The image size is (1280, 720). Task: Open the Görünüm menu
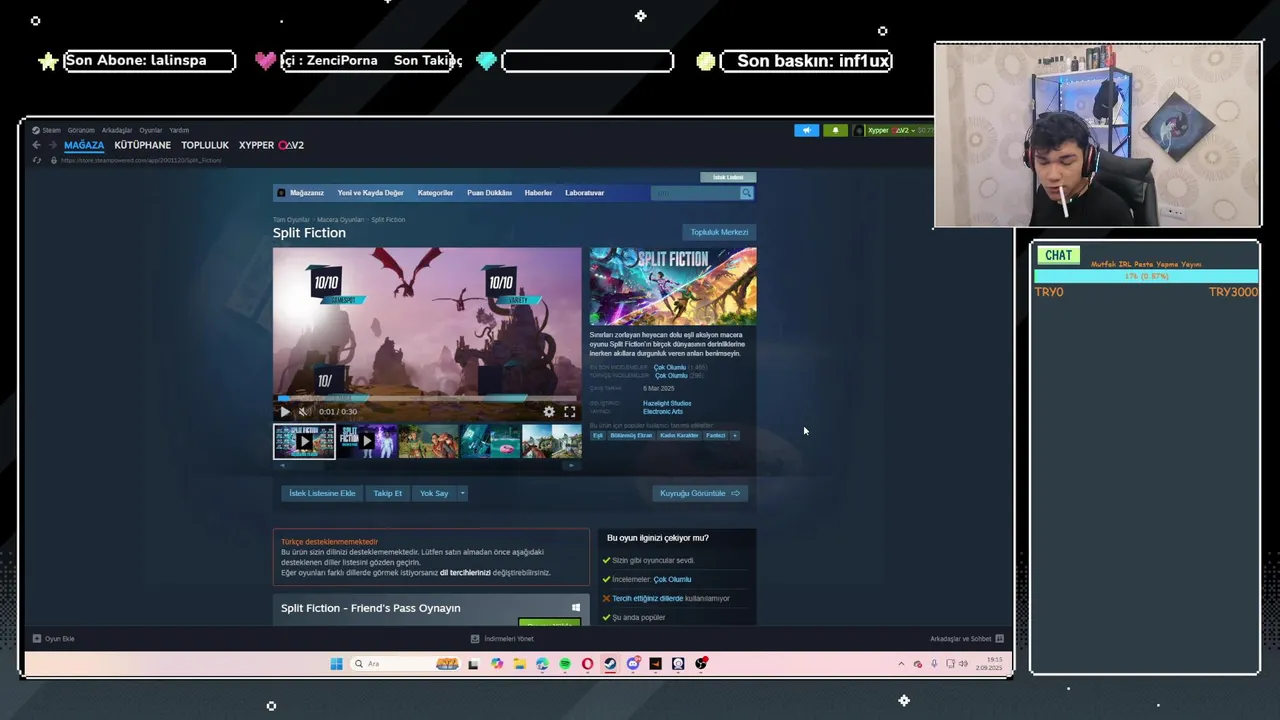click(81, 130)
